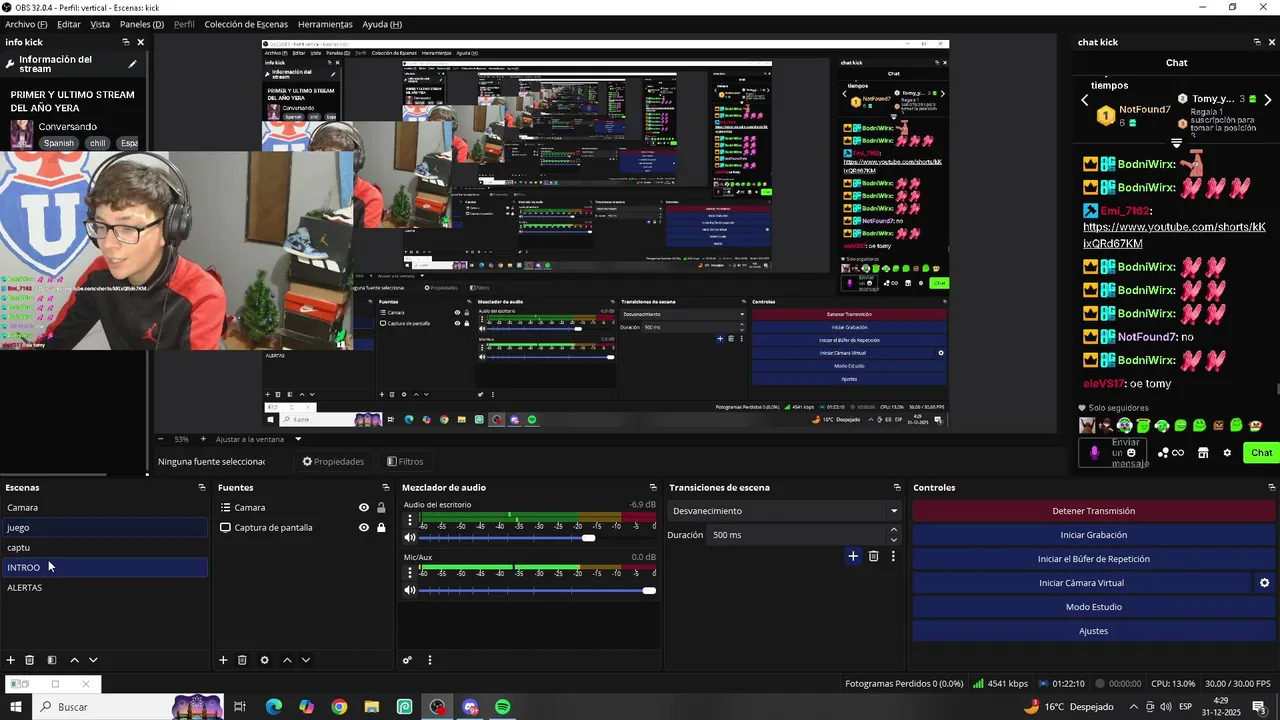Open Ajustes from the Controles panel
The height and width of the screenshot is (720, 1280).
(x=1094, y=631)
